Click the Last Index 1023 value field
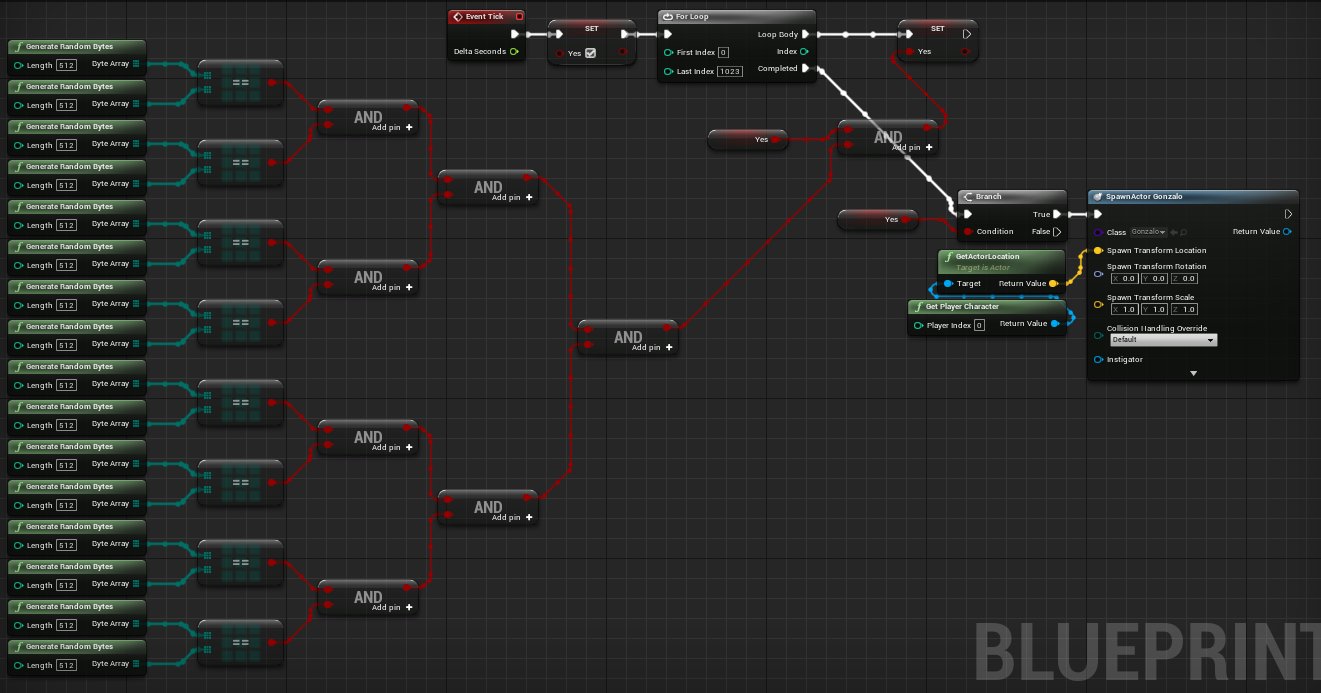Image resolution: width=1321 pixels, height=693 pixels. pyautogui.click(x=729, y=71)
